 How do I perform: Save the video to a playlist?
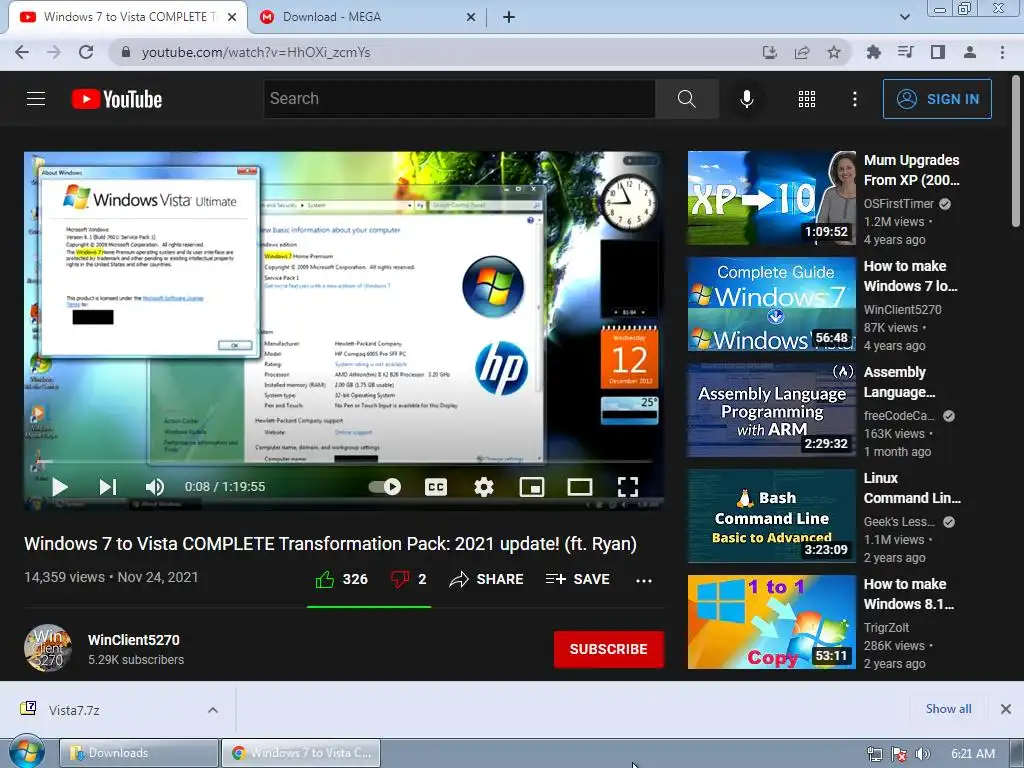point(577,579)
